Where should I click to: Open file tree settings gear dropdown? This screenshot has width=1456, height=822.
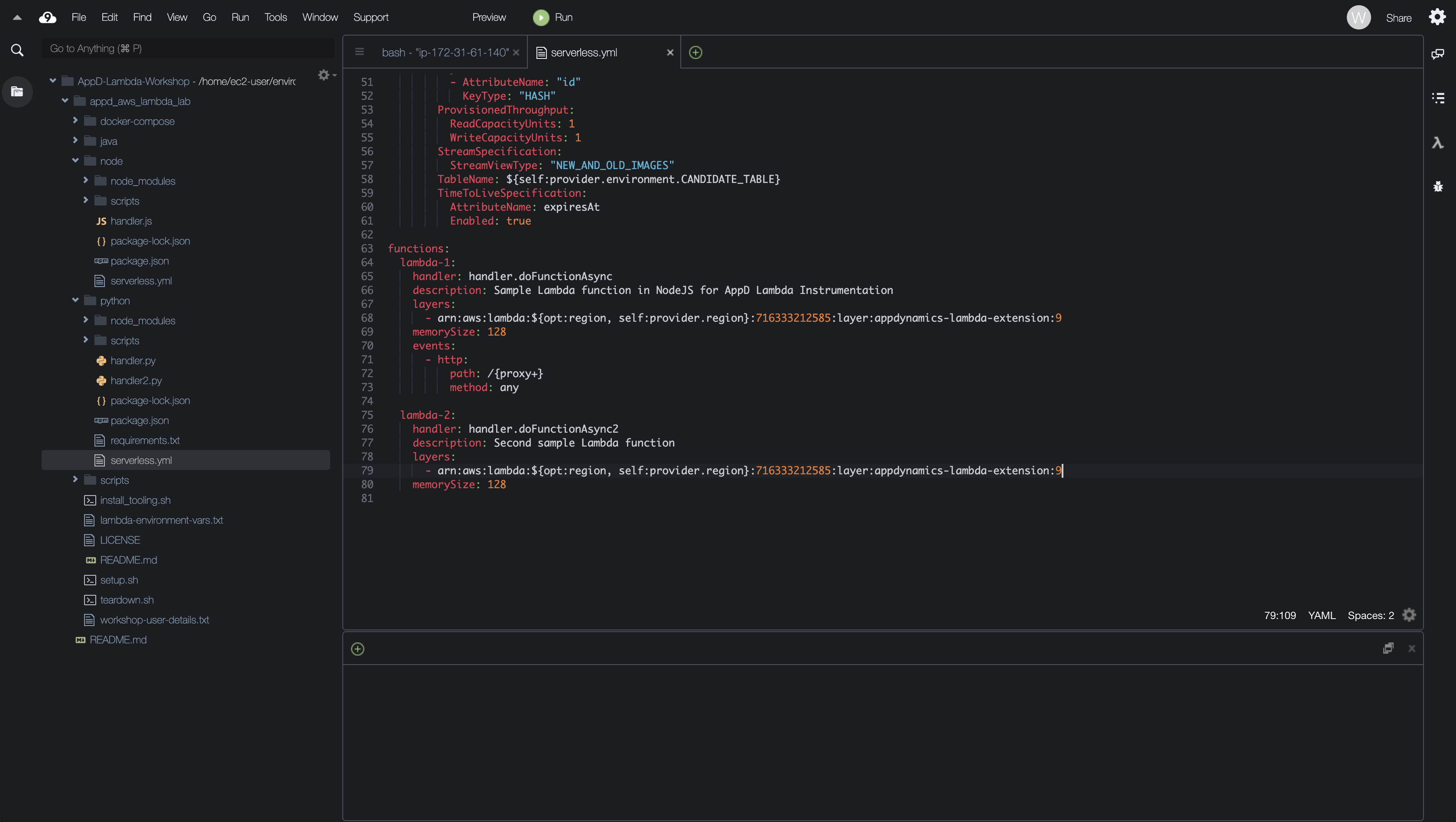point(326,75)
